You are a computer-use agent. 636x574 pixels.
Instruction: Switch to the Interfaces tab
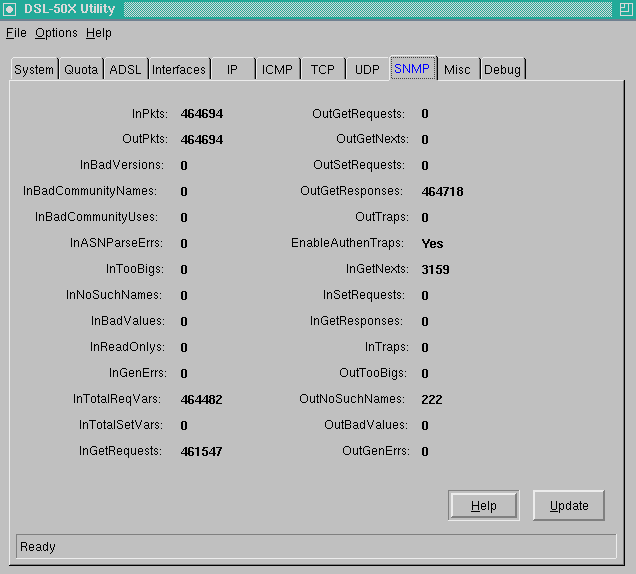click(x=179, y=69)
